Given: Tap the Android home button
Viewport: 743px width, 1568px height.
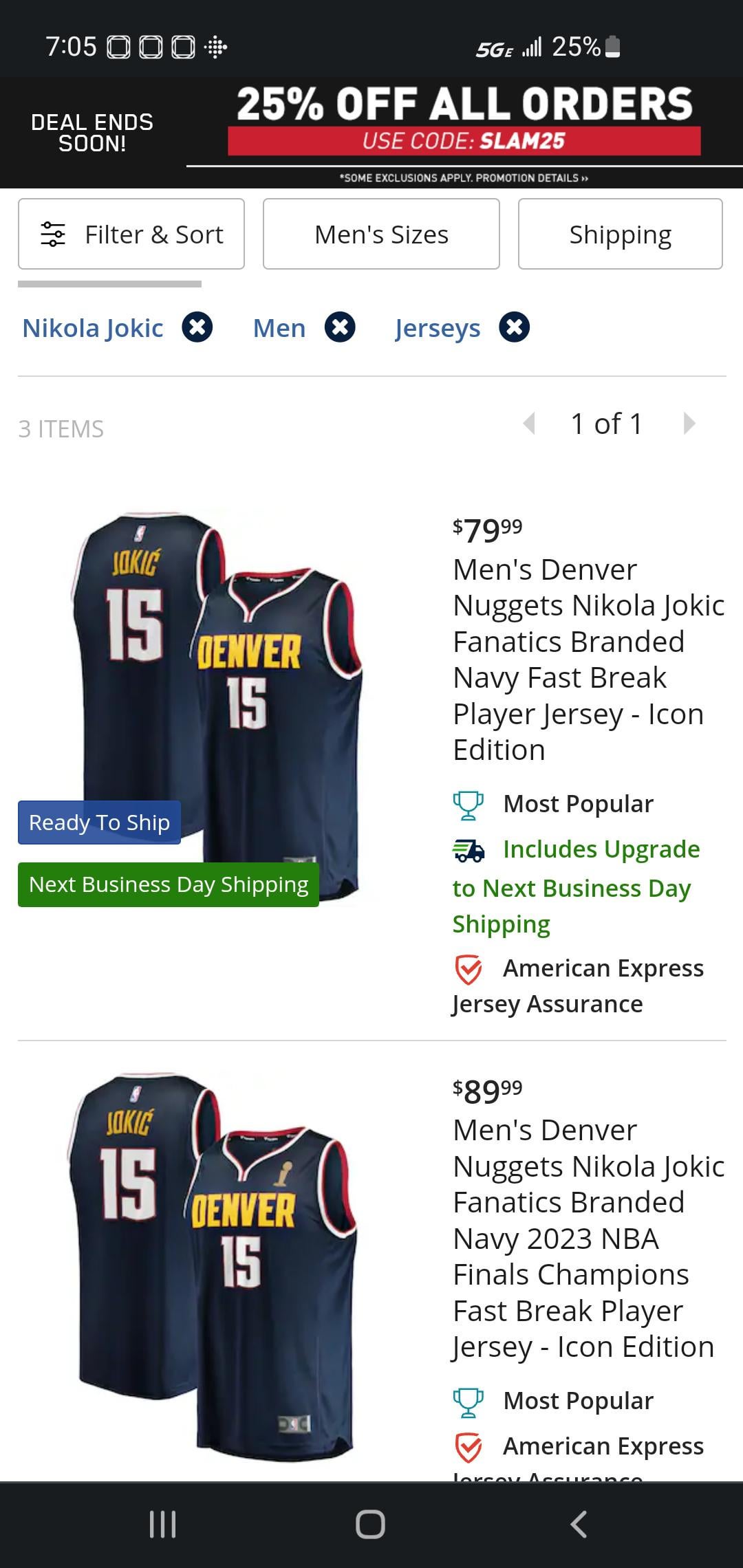Looking at the screenshot, I should 370,1525.
